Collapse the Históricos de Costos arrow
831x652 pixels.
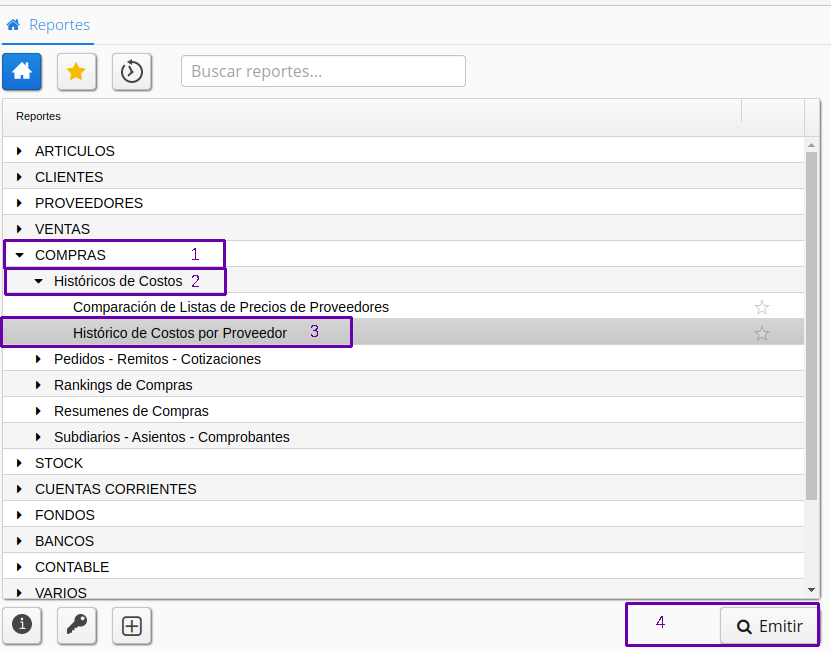pos(39,281)
